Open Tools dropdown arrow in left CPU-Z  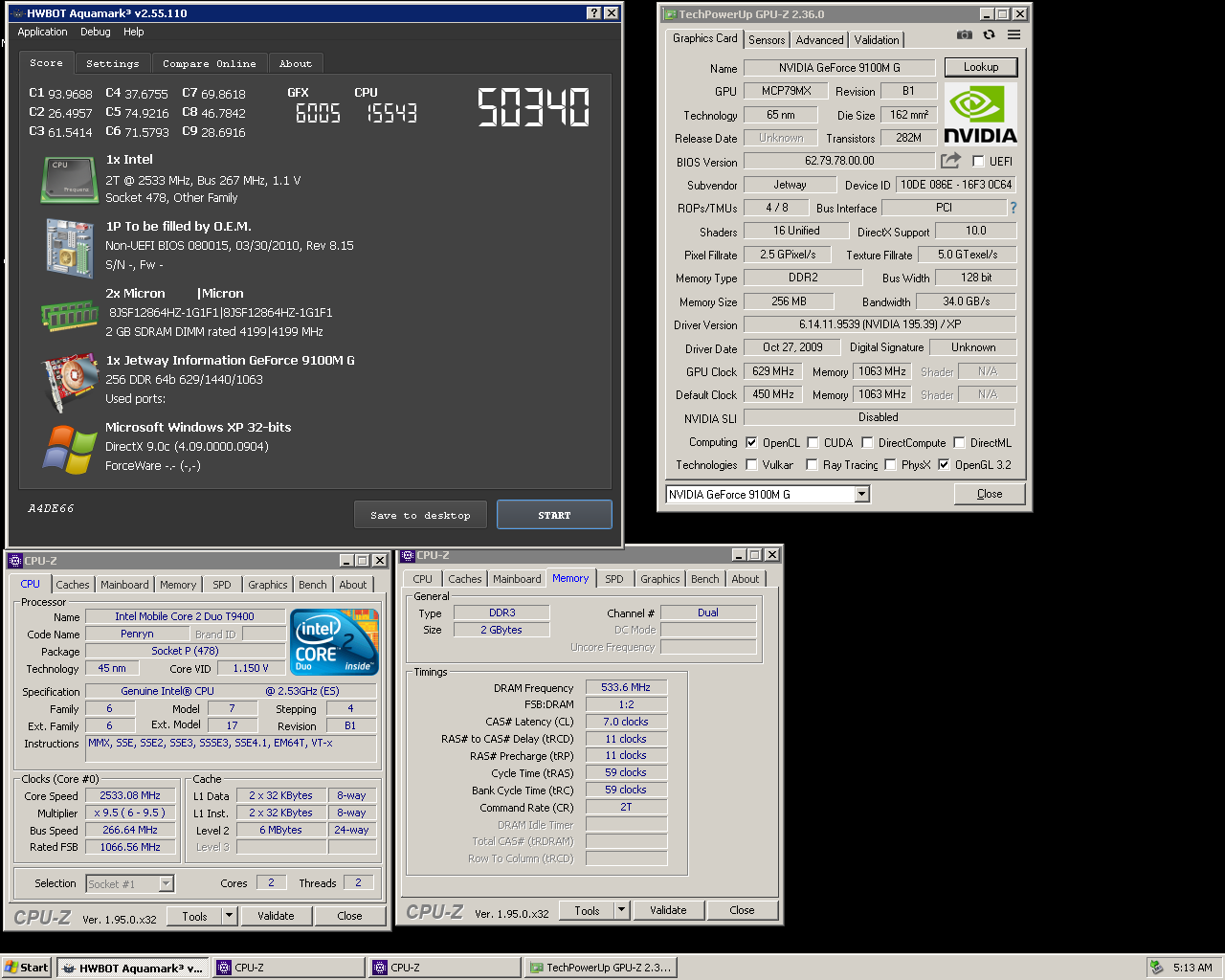[x=230, y=916]
